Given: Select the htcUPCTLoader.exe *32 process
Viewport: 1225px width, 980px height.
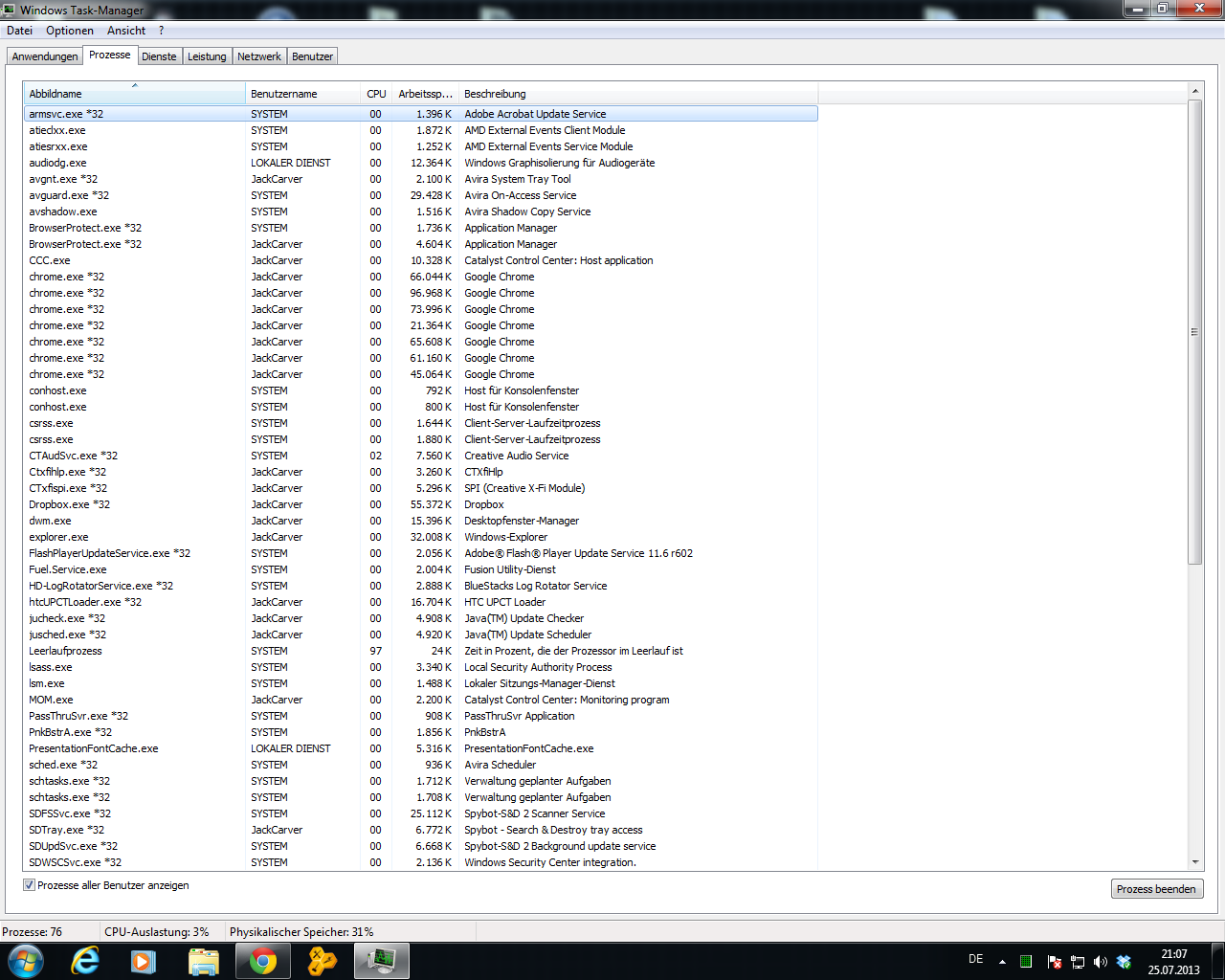Looking at the screenshot, I should tap(421, 602).
